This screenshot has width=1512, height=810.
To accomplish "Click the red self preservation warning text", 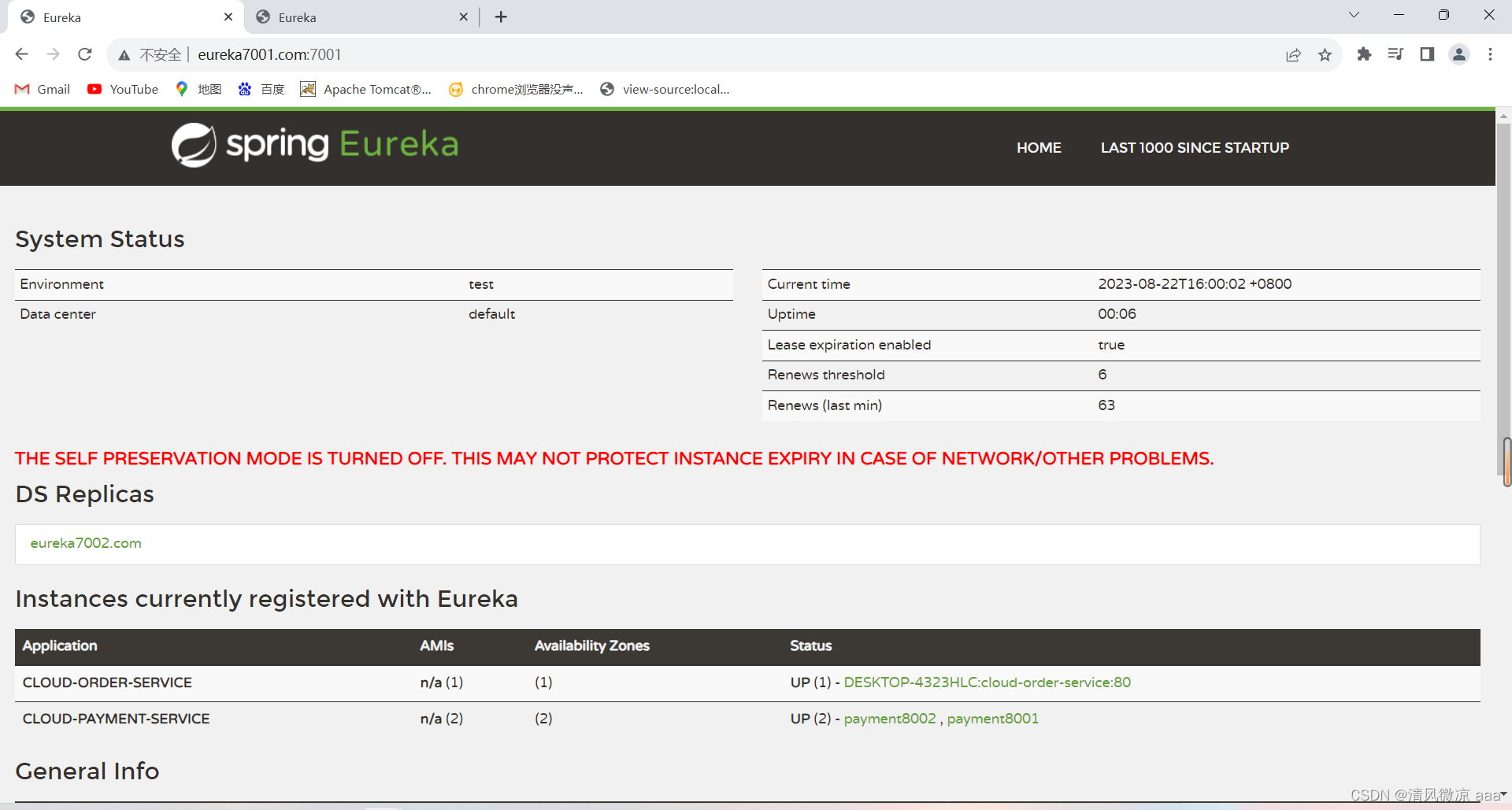I will point(614,458).
